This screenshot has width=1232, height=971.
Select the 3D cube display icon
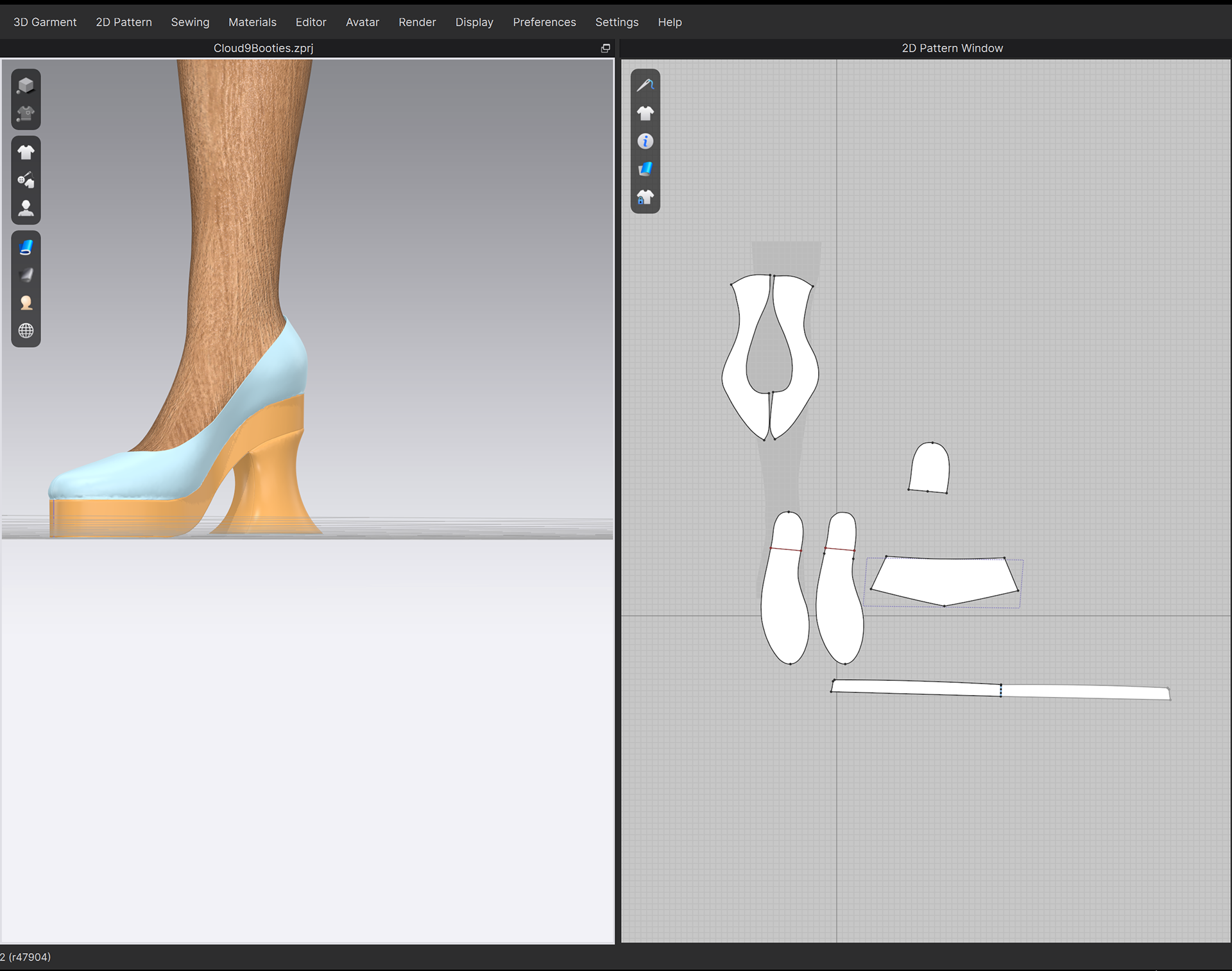(x=26, y=84)
